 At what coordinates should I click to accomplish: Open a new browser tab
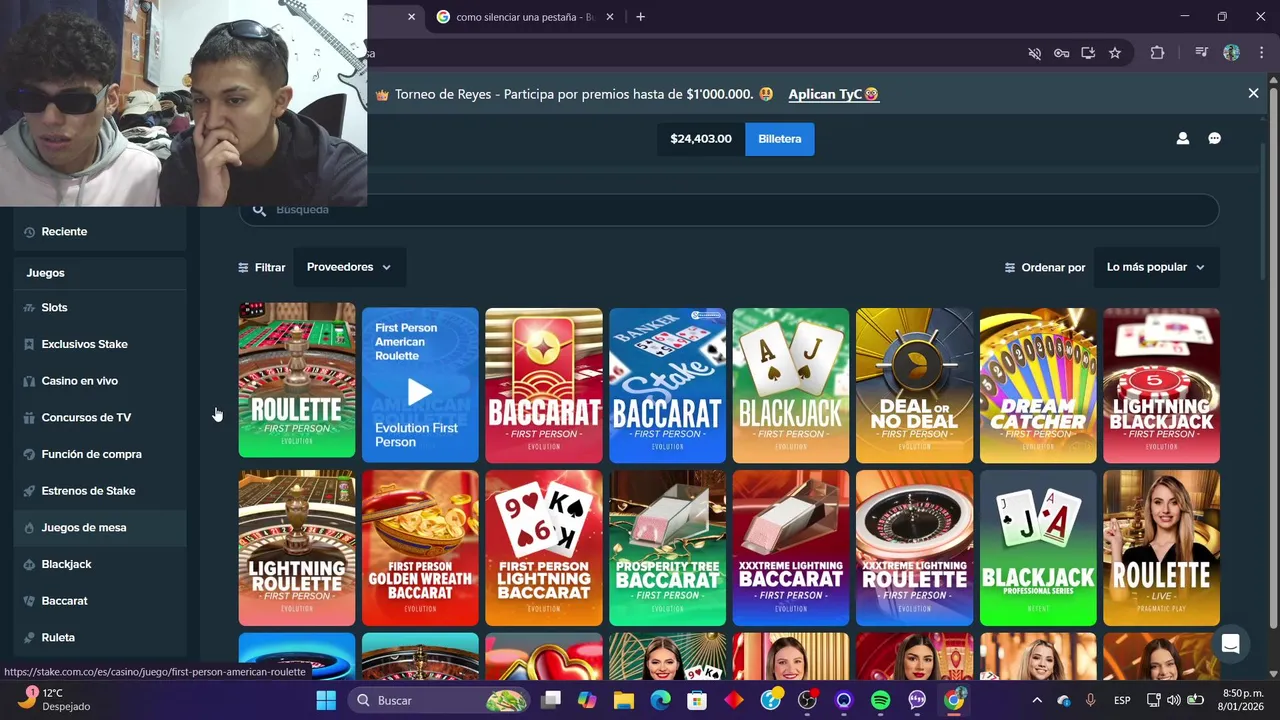click(640, 17)
